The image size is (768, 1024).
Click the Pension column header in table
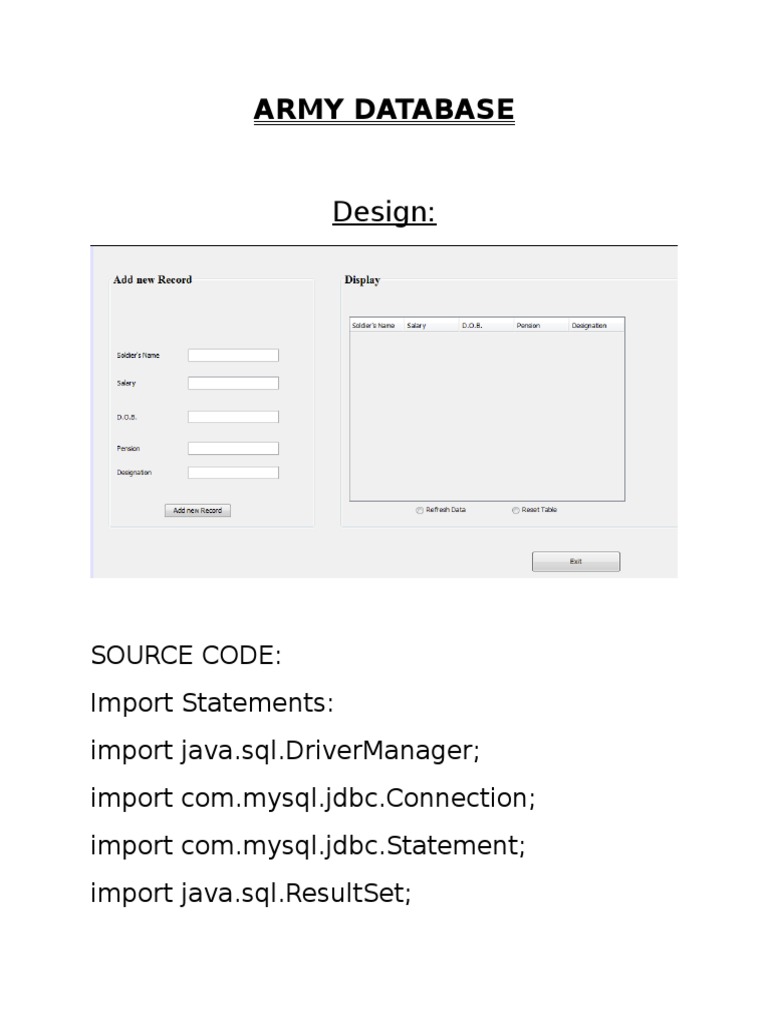pyautogui.click(x=541, y=325)
